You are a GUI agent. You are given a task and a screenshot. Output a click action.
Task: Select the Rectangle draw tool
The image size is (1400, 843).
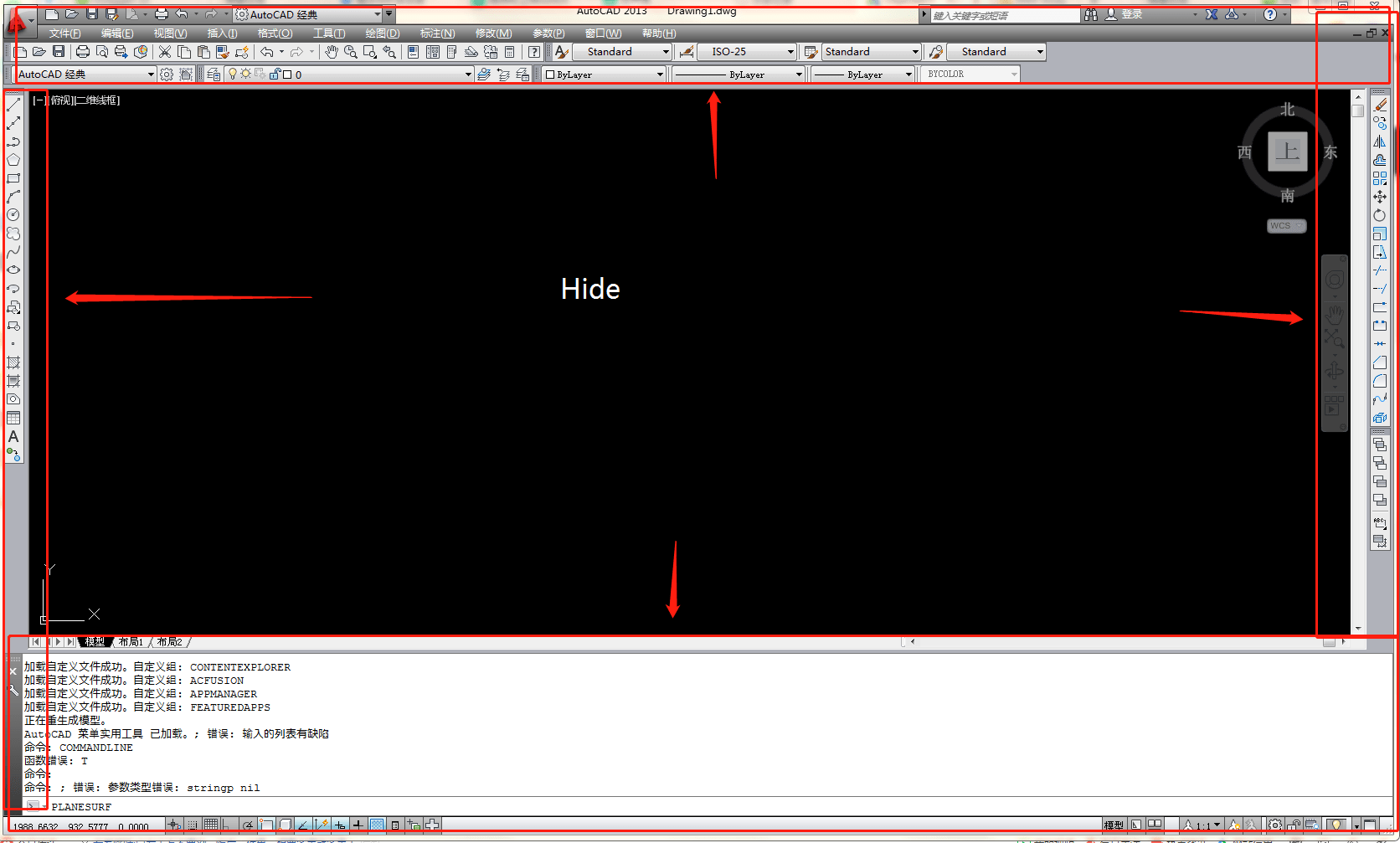pos(13,178)
